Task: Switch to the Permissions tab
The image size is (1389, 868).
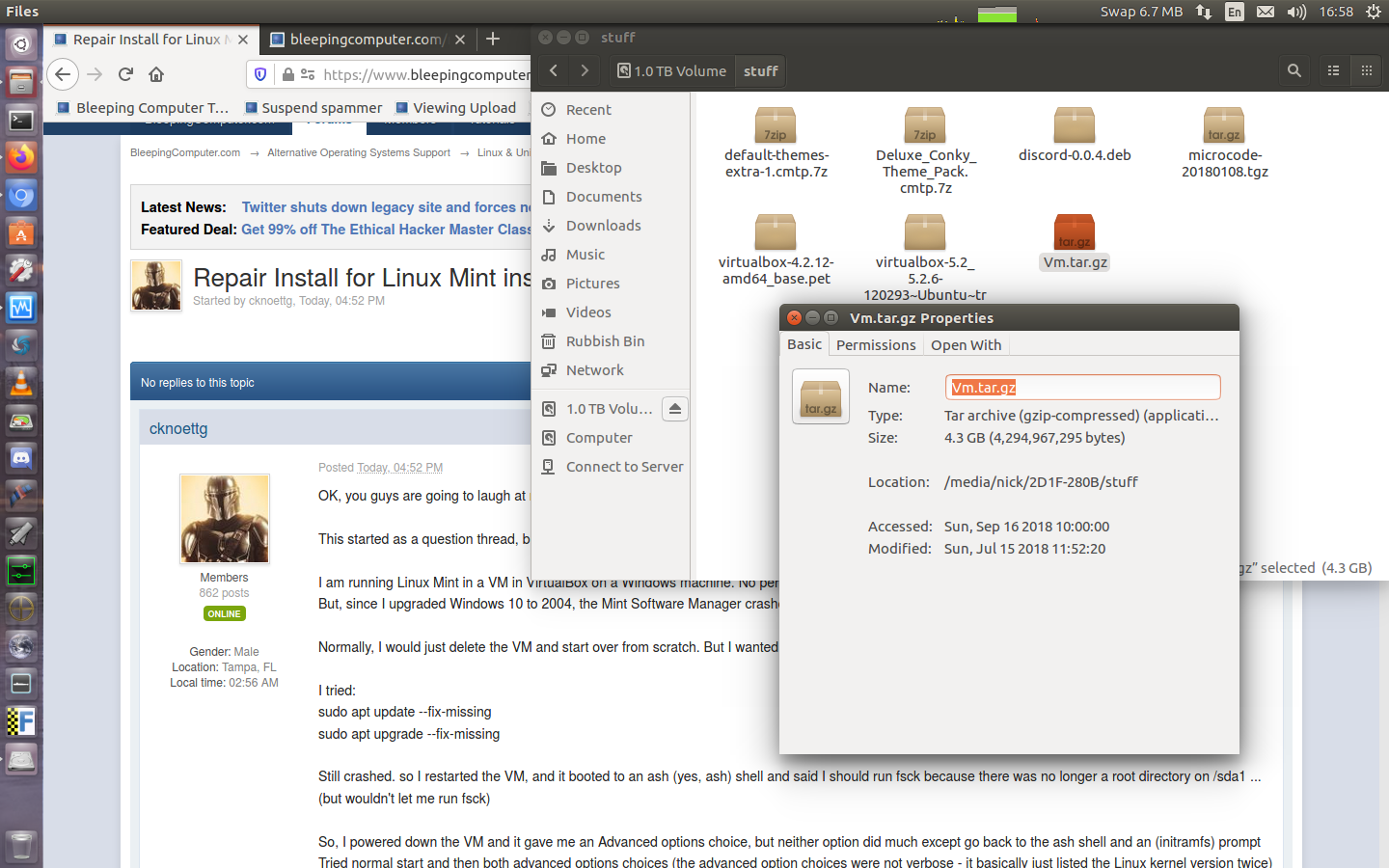Action: 876,345
